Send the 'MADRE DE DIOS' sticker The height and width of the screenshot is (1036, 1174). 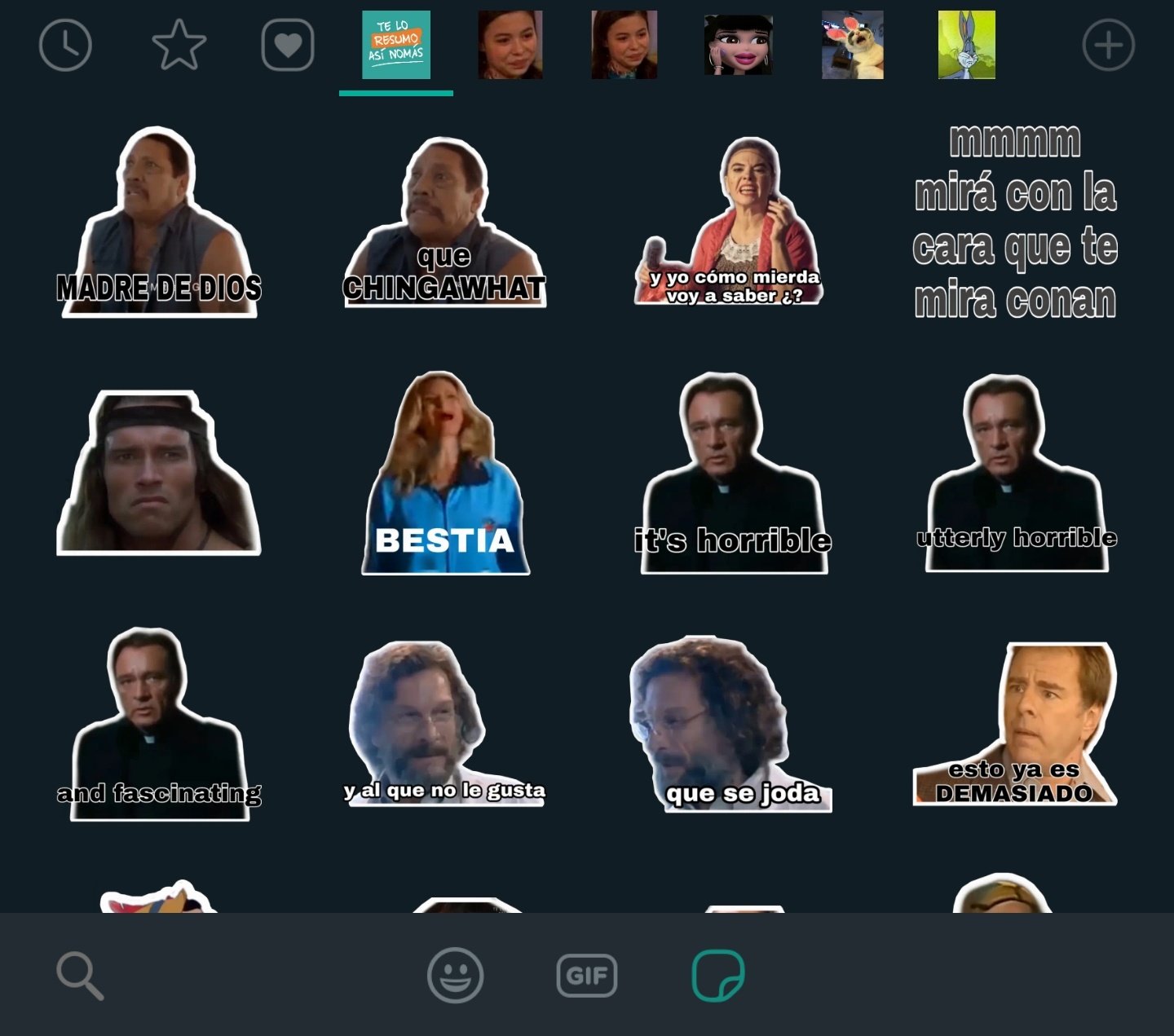159,222
